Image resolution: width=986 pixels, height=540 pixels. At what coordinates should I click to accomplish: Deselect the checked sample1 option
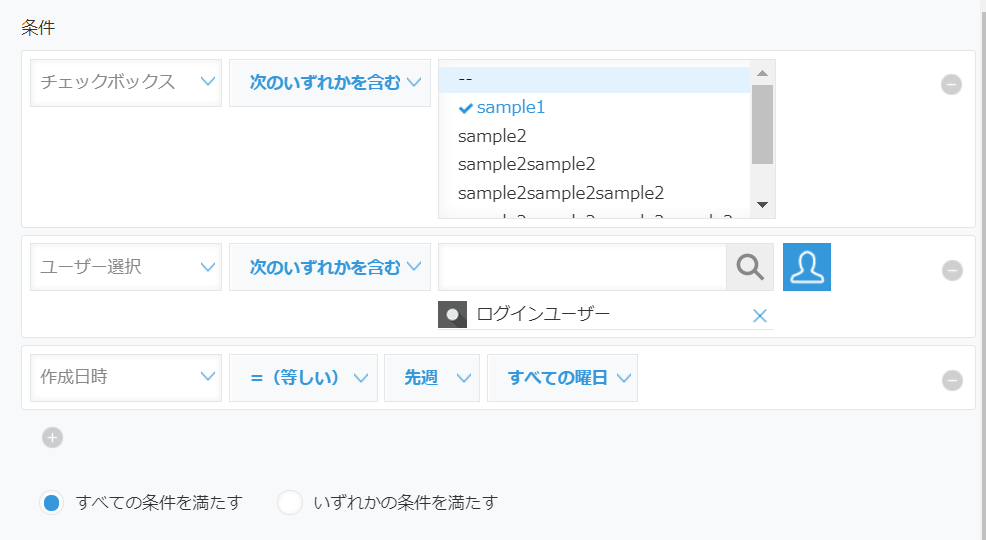coord(594,107)
